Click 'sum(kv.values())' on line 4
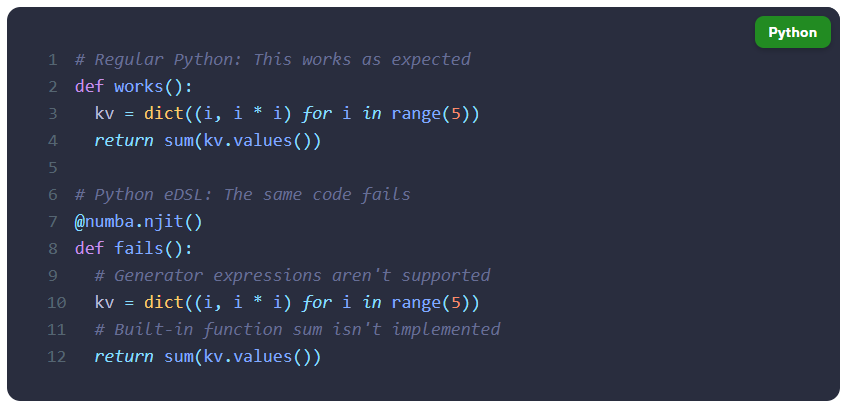The image size is (847, 408). coord(243,141)
